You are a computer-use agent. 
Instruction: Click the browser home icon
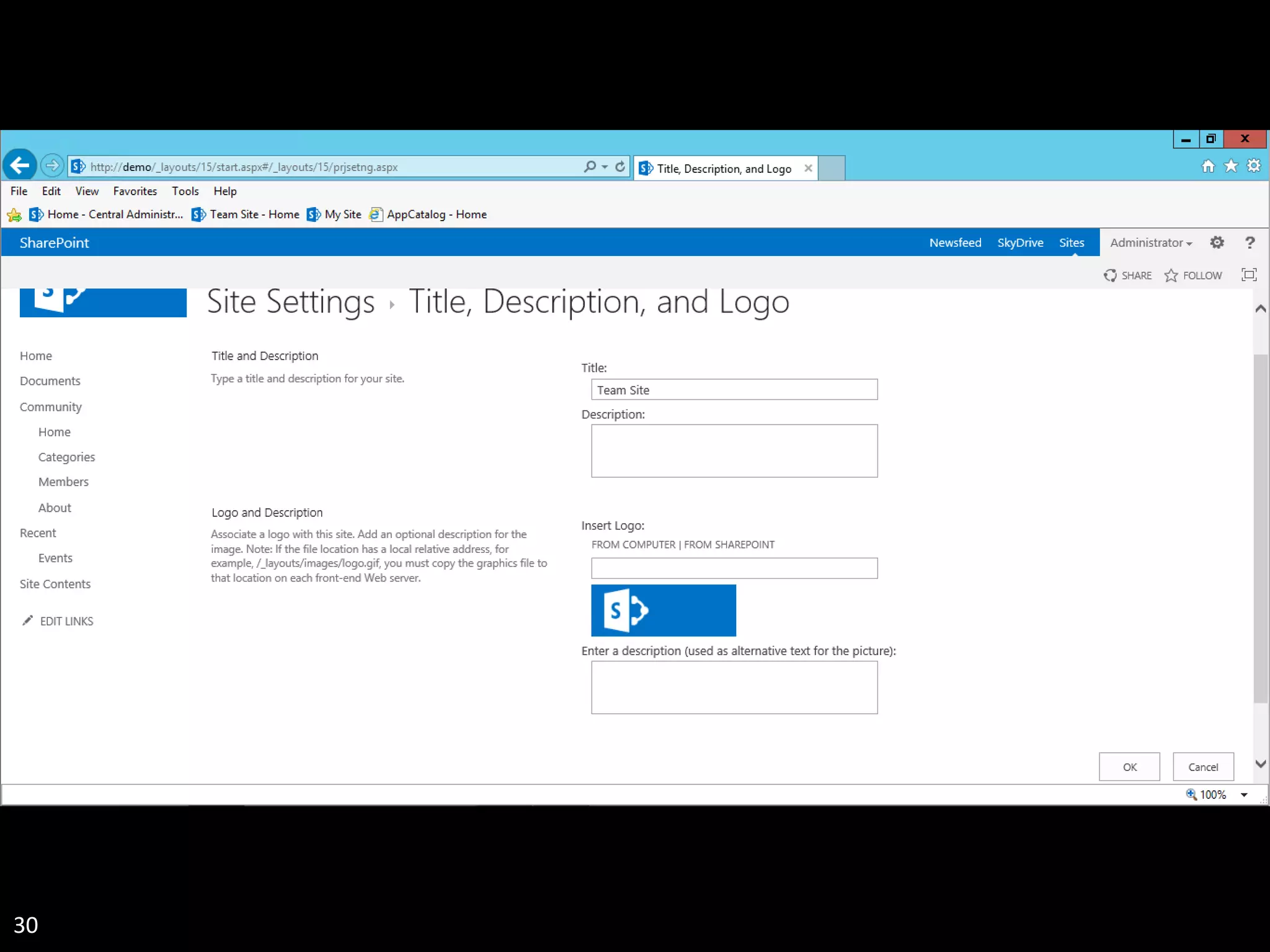tap(1207, 166)
